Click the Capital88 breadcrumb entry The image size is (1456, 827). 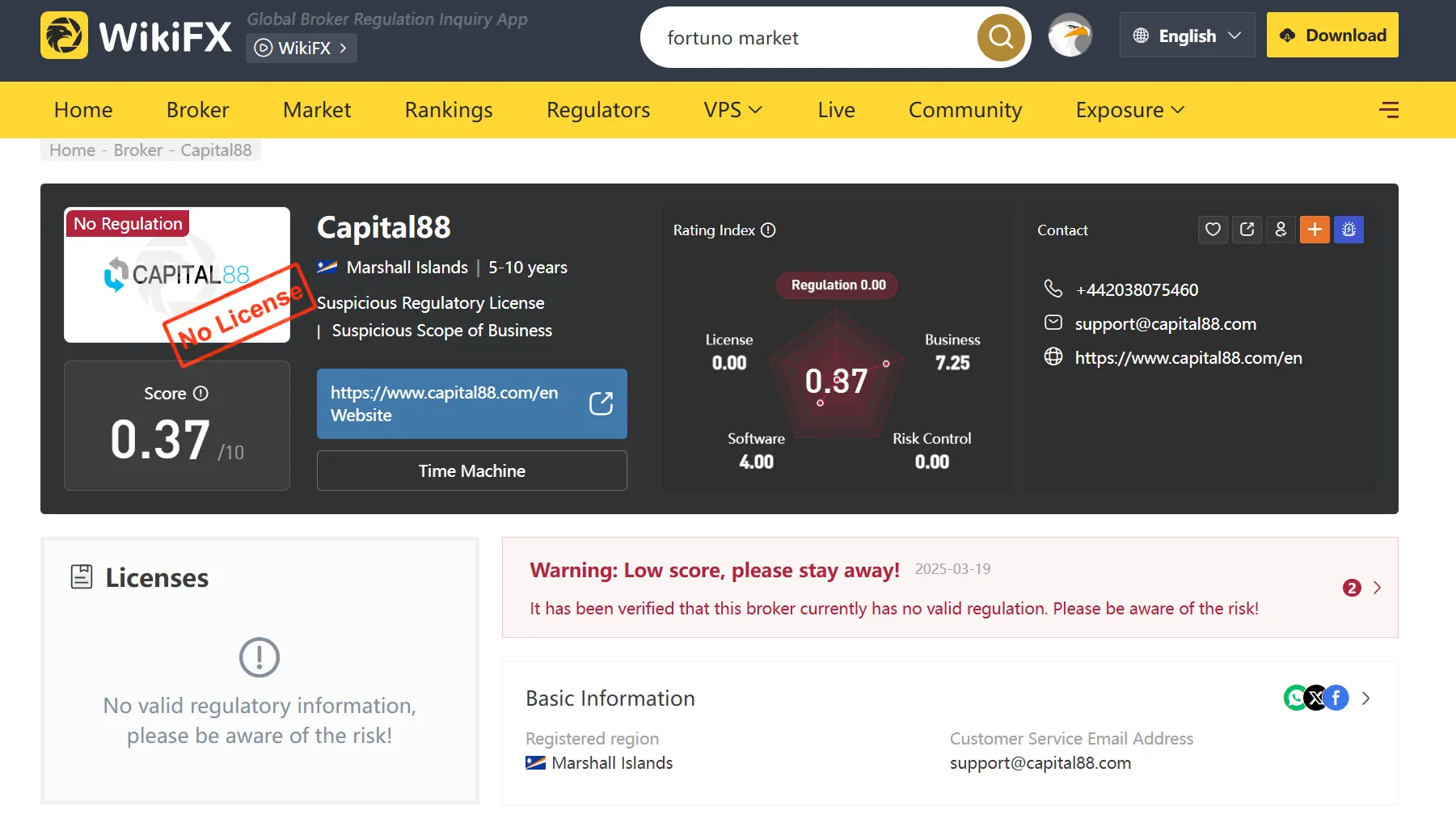216,150
